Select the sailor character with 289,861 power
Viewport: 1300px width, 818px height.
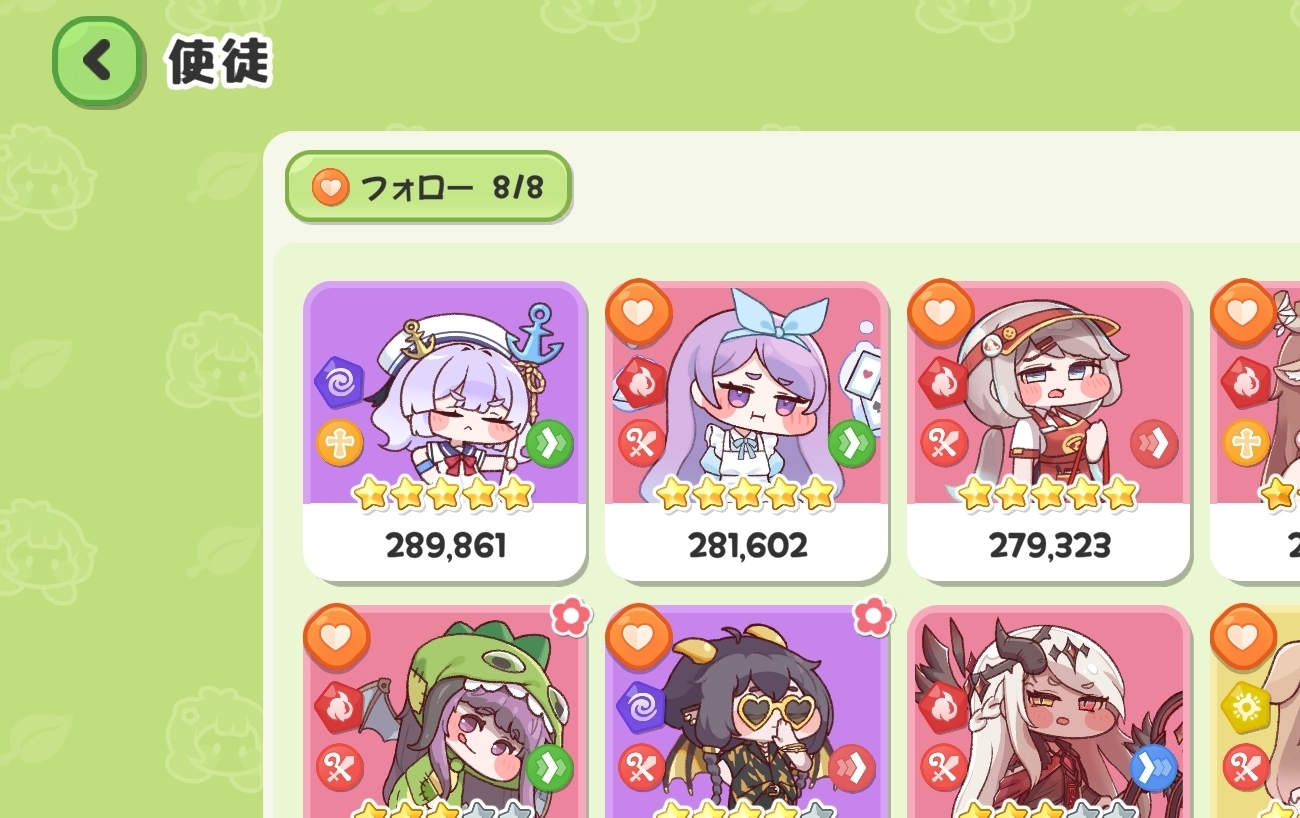click(x=445, y=432)
